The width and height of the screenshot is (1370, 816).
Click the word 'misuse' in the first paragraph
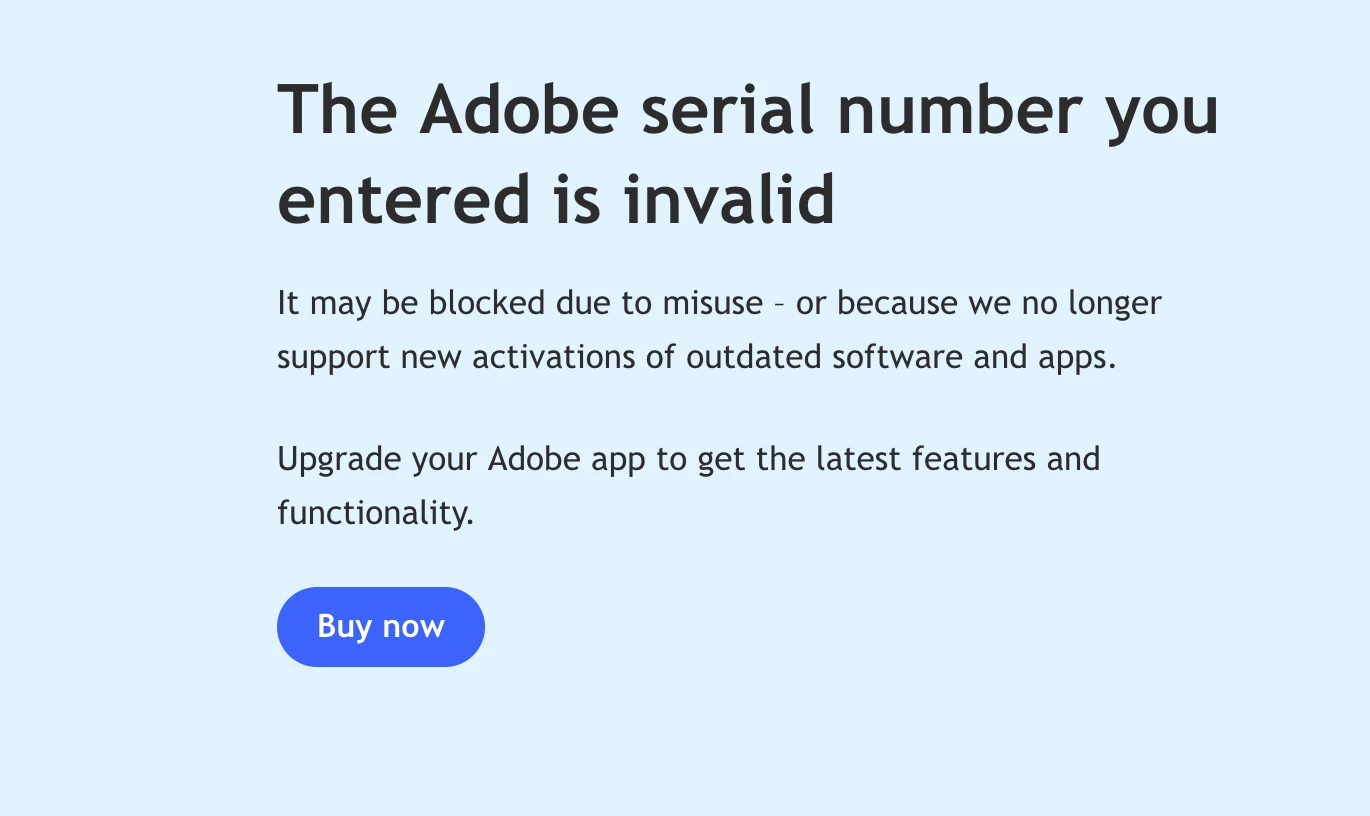pos(713,303)
